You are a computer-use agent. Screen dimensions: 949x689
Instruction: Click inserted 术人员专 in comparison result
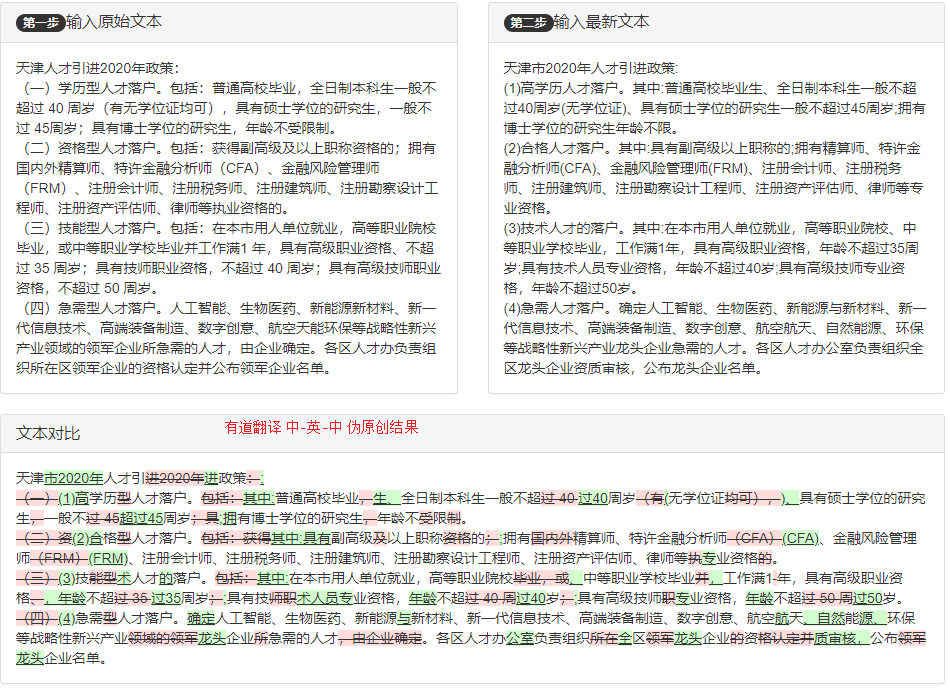coord(324,598)
